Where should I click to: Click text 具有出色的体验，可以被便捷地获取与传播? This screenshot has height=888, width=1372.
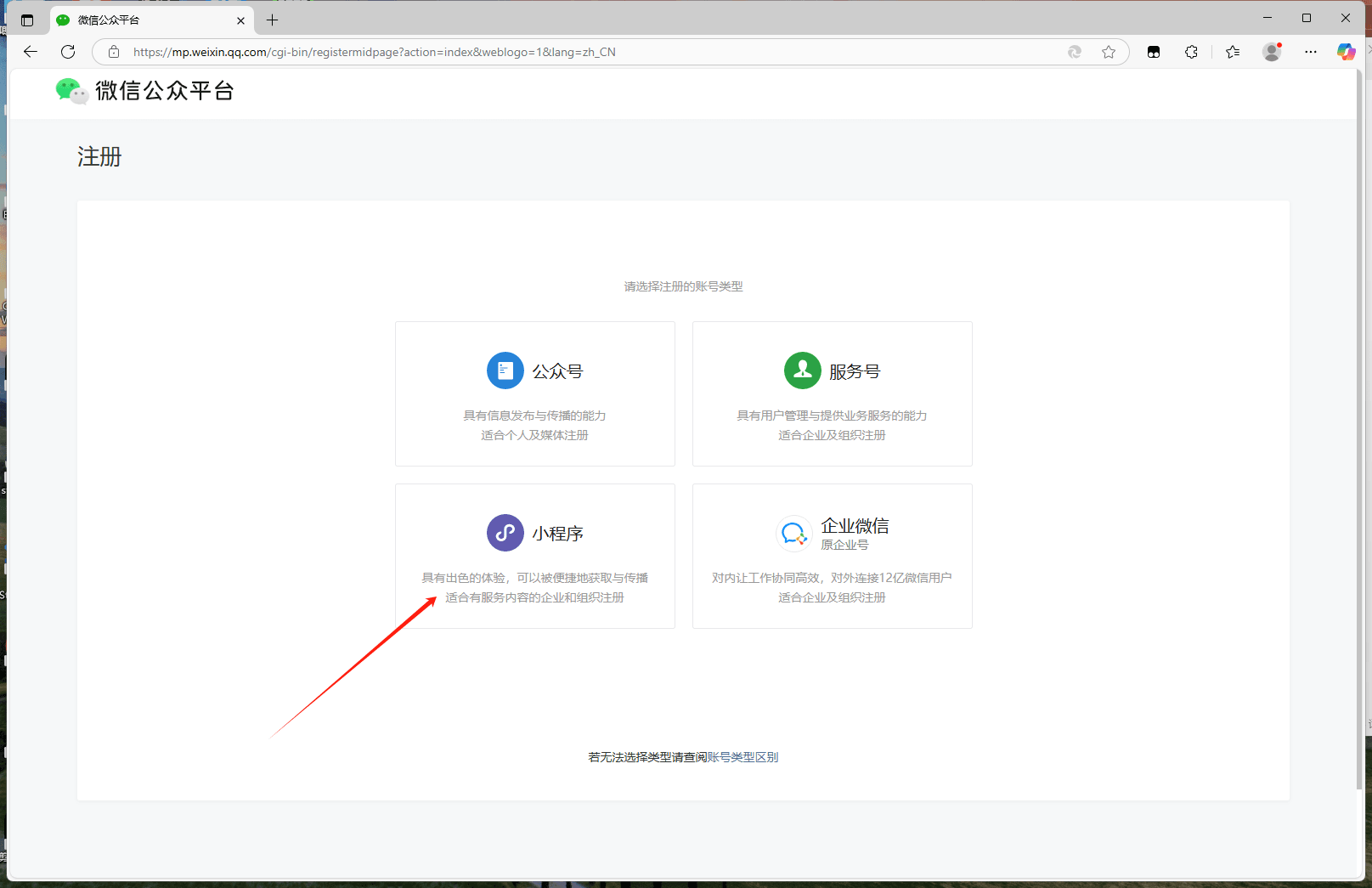coord(535,578)
